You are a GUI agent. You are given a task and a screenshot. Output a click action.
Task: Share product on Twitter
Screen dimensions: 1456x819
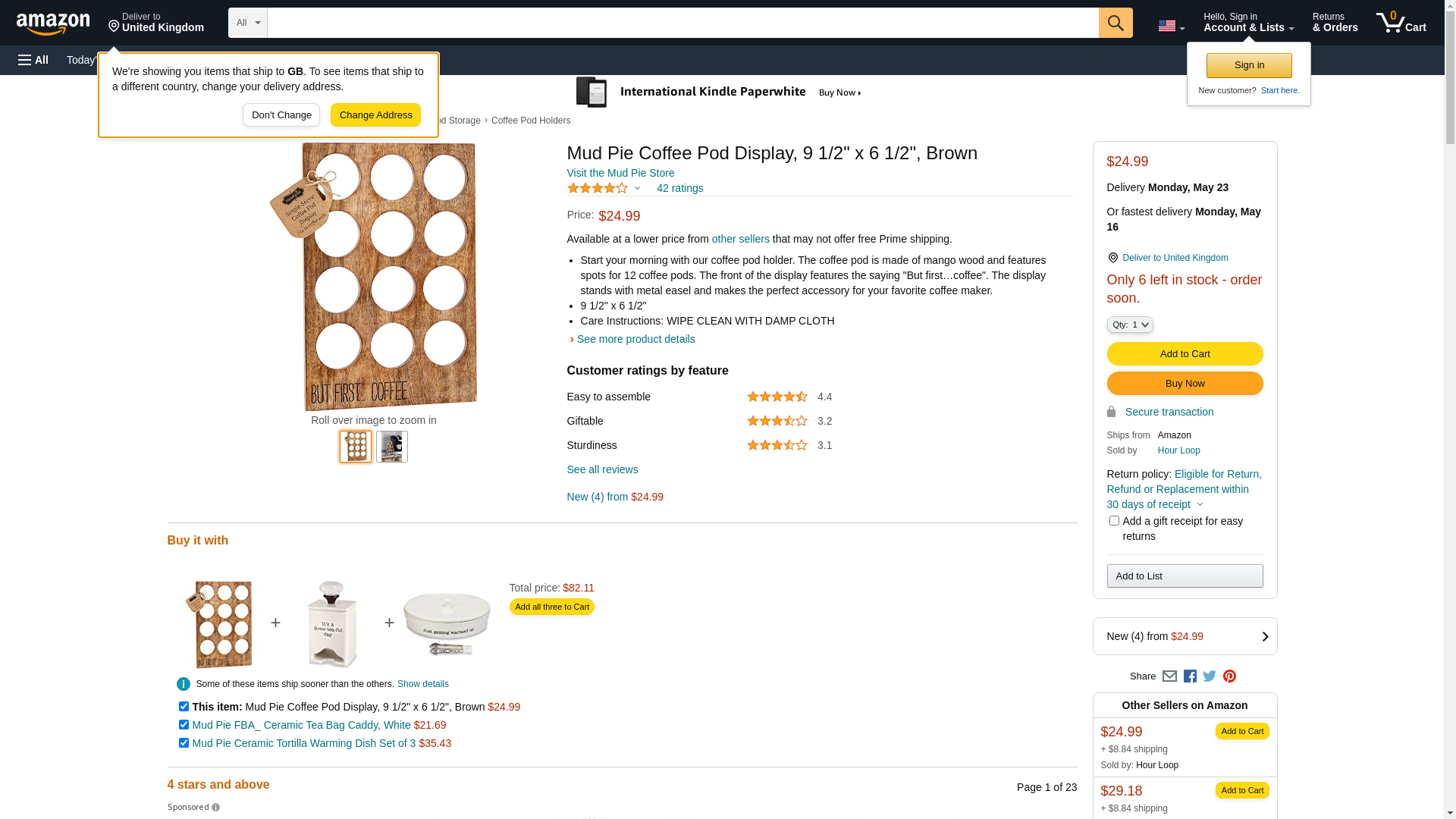click(1210, 676)
